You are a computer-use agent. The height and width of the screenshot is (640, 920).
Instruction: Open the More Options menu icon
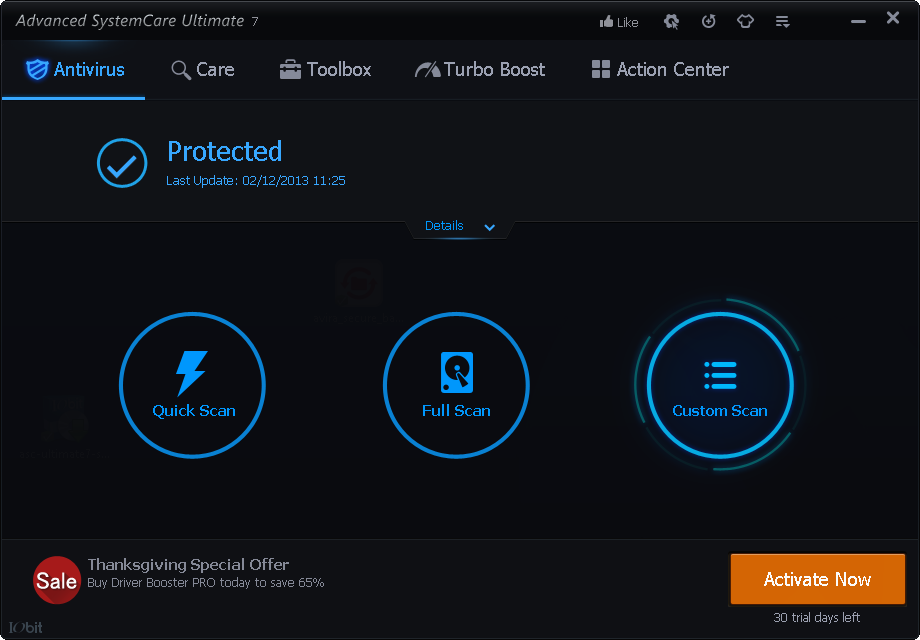[783, 21]
